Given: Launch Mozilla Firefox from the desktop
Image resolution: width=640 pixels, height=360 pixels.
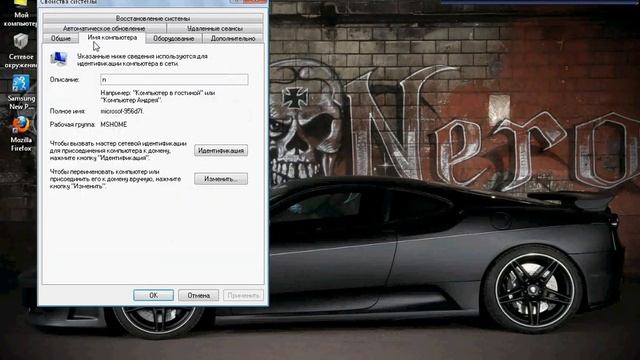Looking at the screenshot, I should [21, 134].
